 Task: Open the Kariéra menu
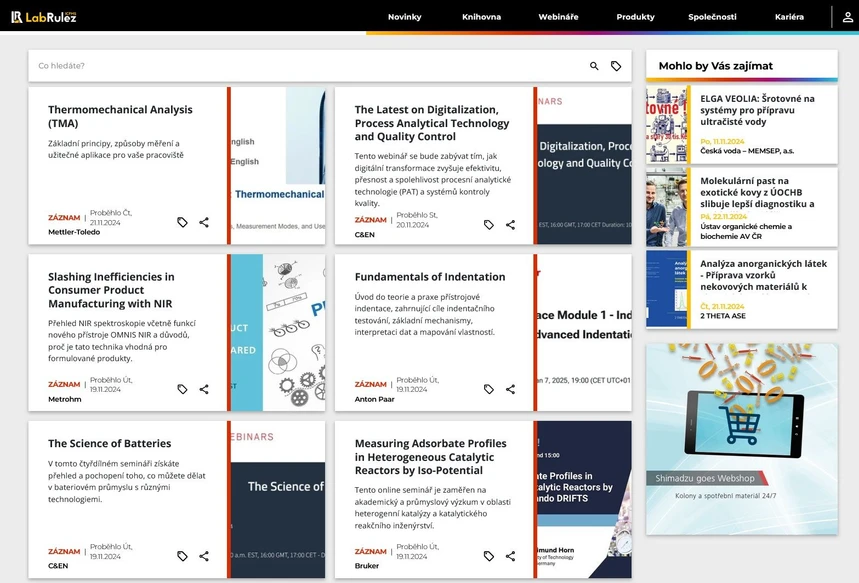pos(789,16)
